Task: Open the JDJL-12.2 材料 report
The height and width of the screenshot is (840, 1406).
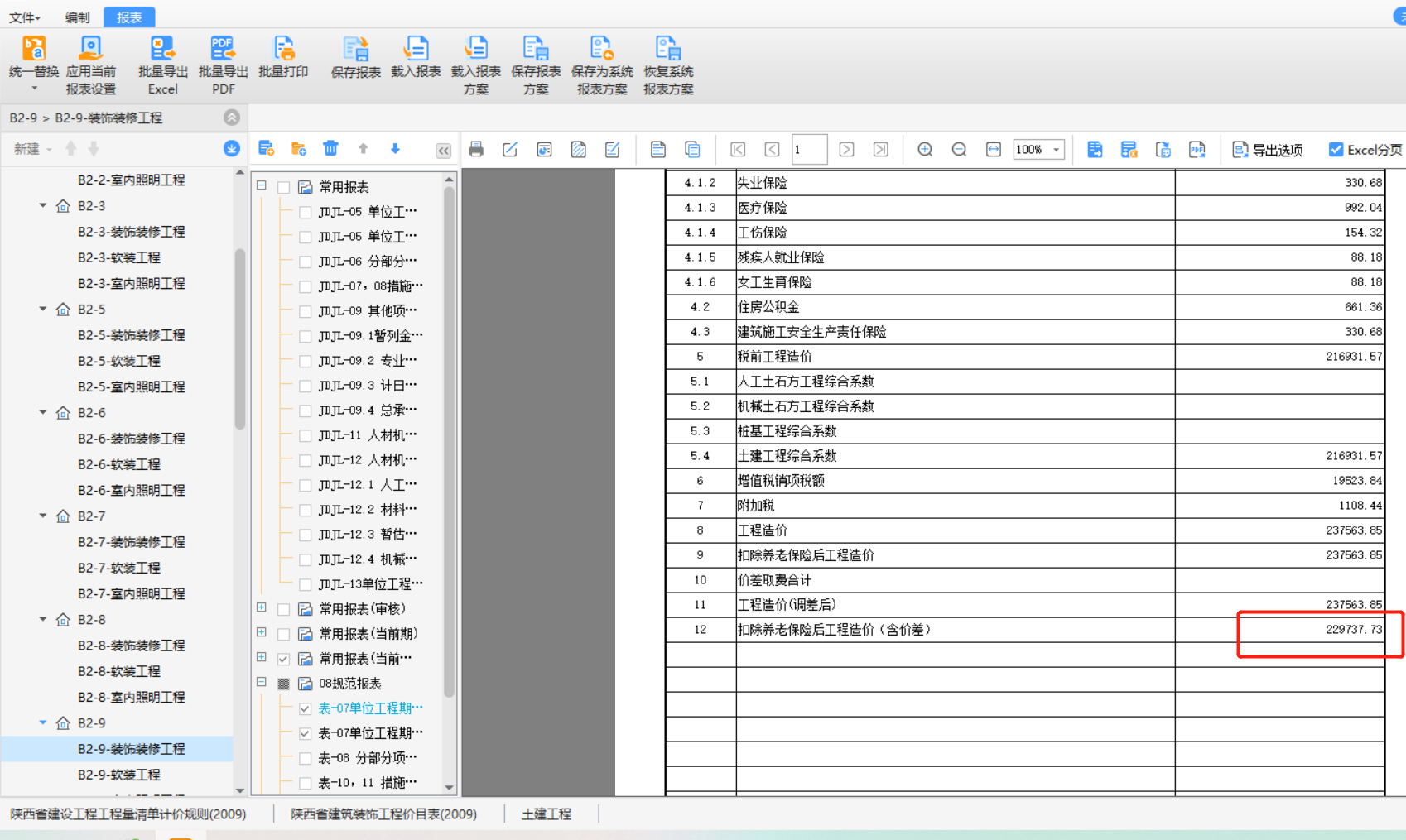Action: (x=367, y=510)
